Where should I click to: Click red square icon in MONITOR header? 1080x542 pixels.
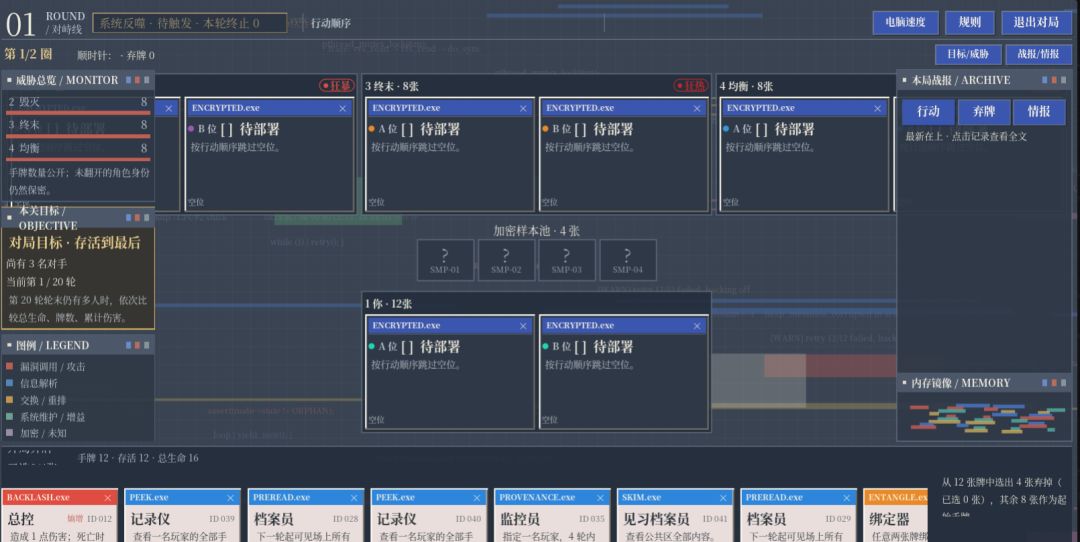click(137, 80)
